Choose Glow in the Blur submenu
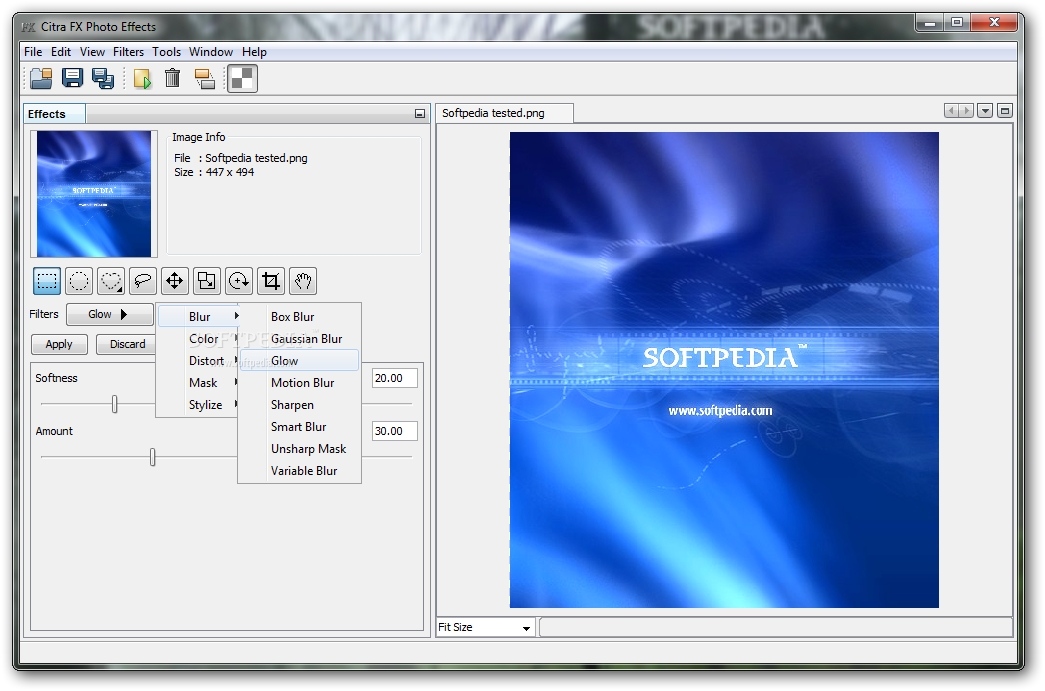This screenshot has height=691, width=1045. 299,360
